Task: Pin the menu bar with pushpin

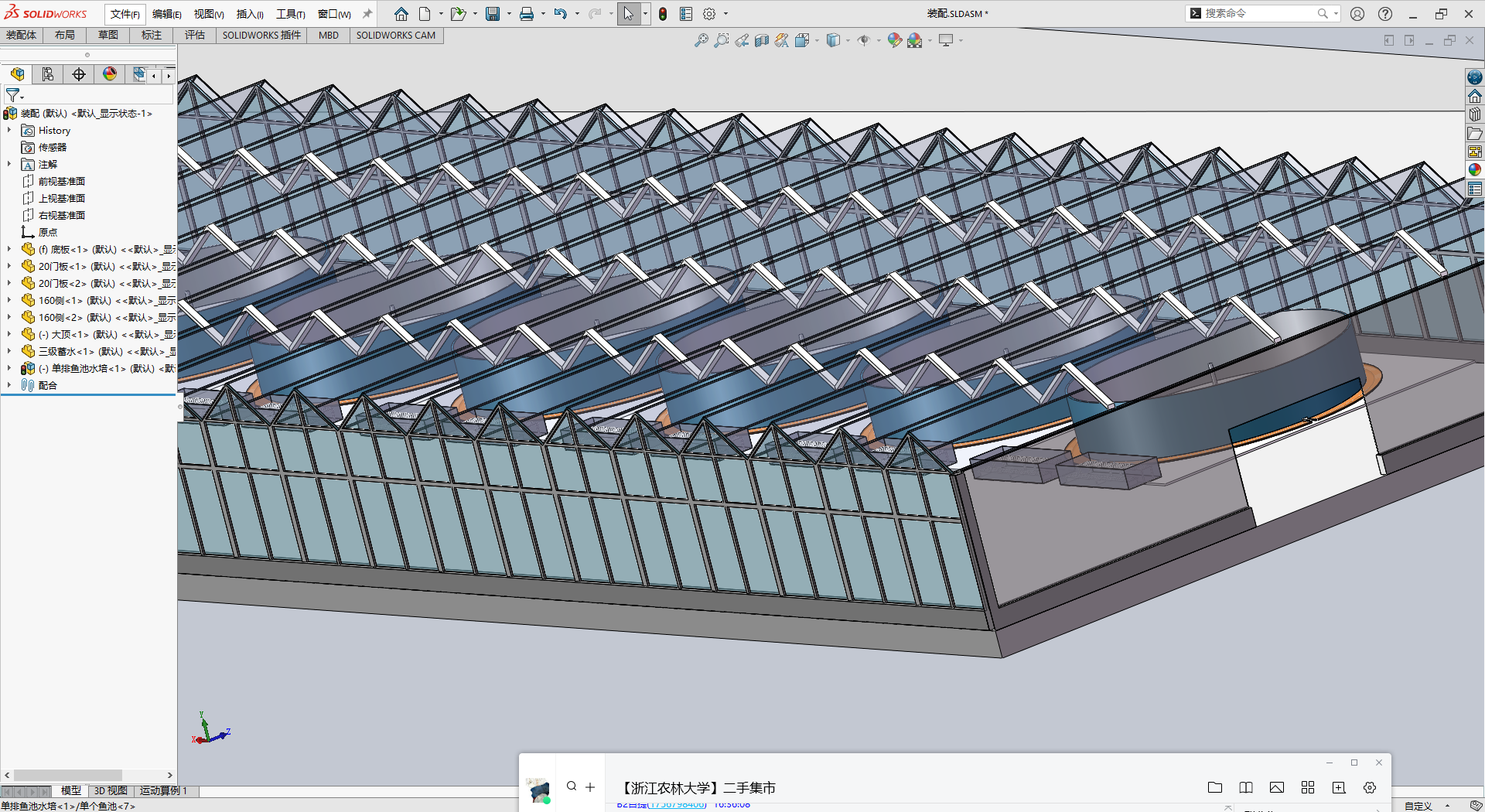Action: (367, 14)
